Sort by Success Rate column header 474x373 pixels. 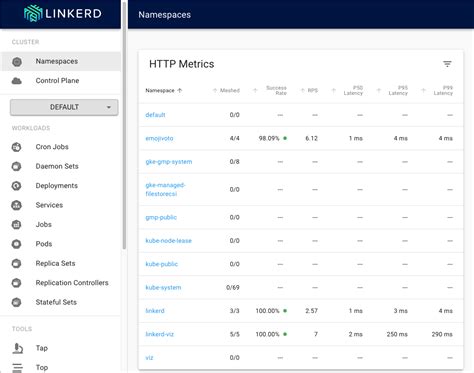coord(276,90)
